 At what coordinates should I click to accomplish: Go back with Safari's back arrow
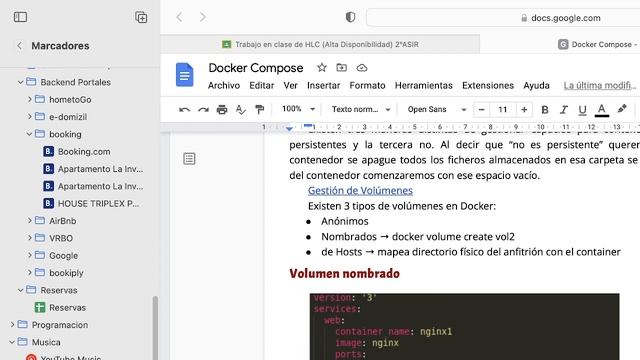click(x=180, y=17)
